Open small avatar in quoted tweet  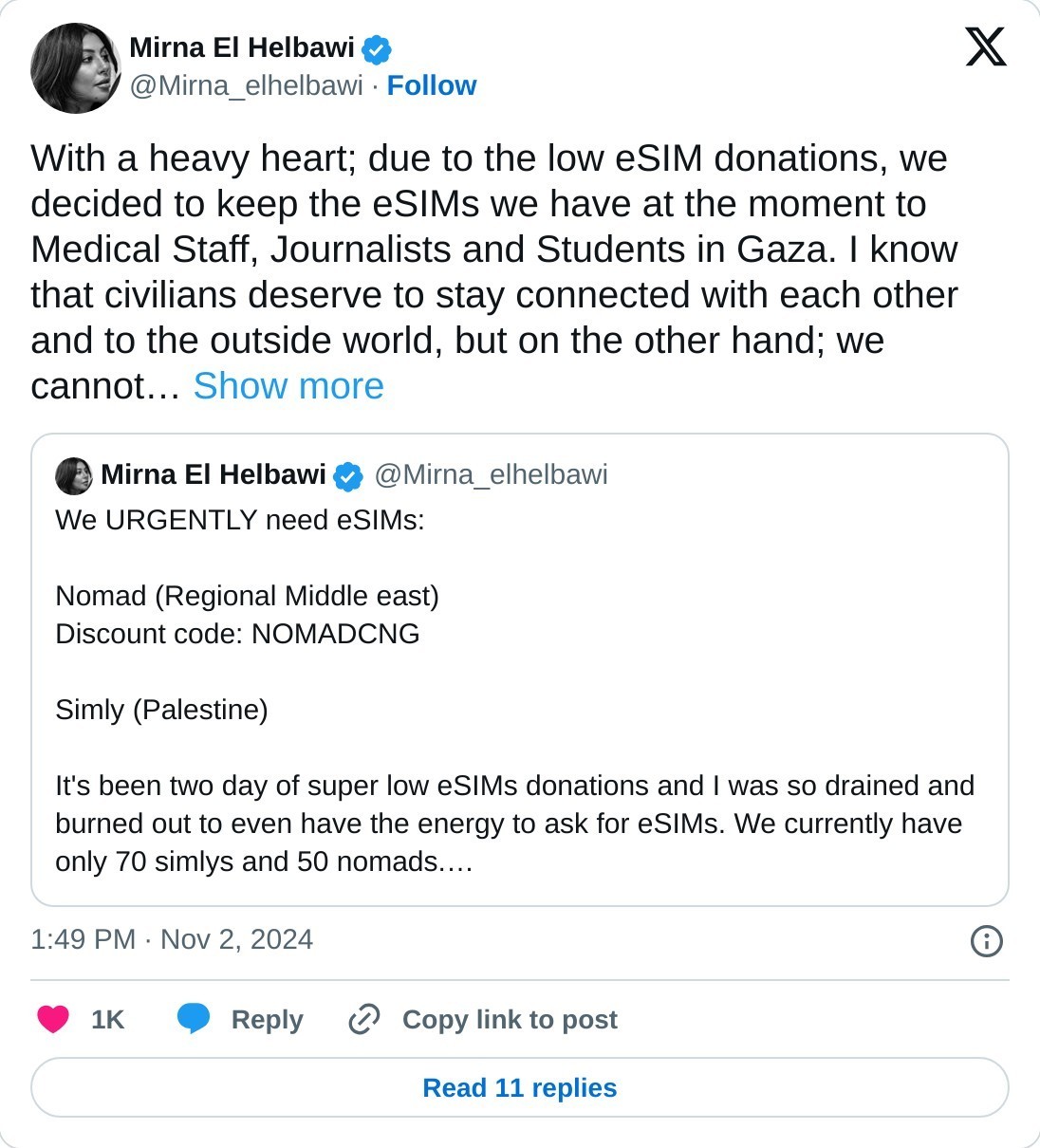(74, 475)
